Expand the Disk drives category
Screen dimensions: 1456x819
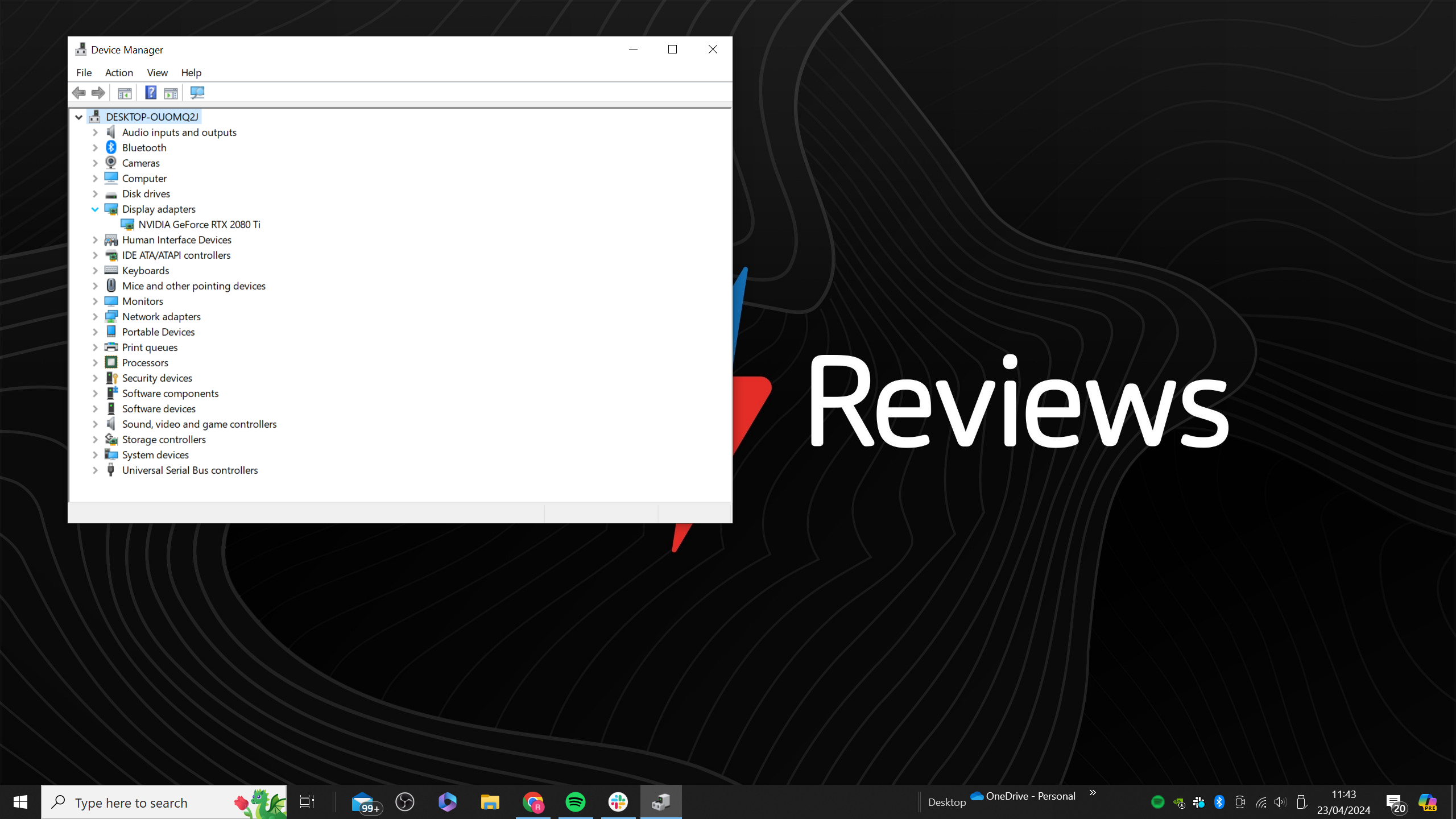pos(95,194)
